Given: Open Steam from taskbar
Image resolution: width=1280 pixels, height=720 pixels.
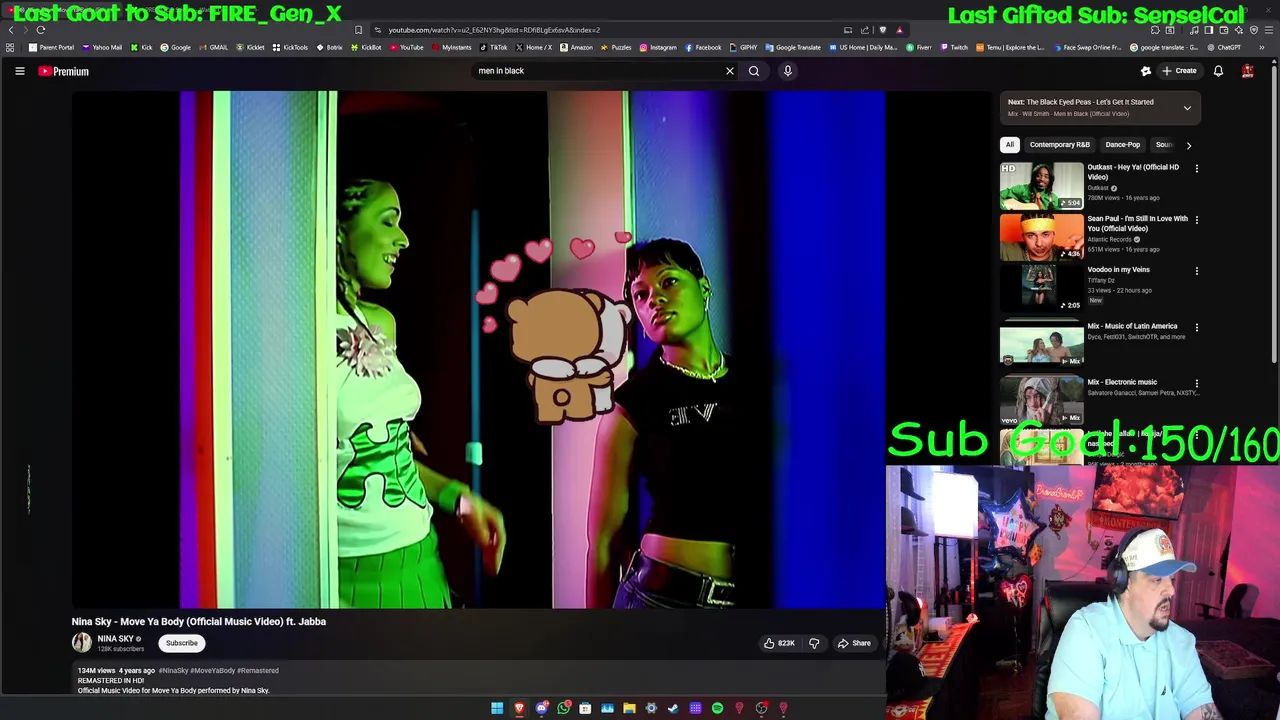Looking at the screenshot, I should (673, 708).
